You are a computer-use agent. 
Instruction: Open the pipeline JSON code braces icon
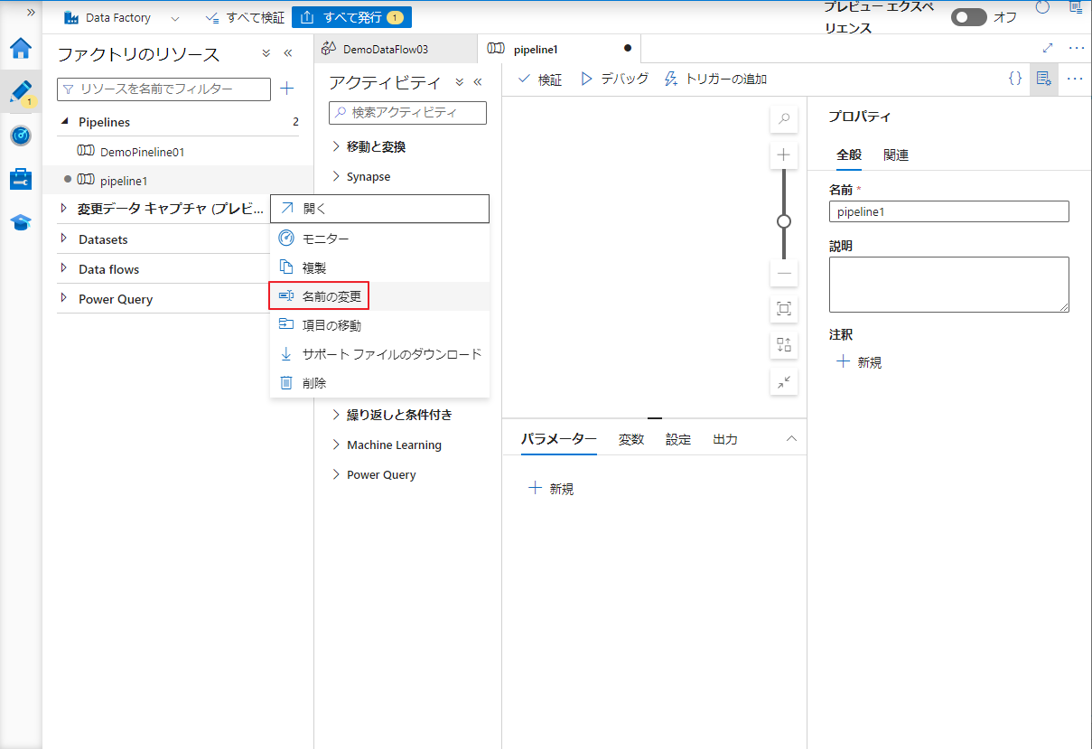(x=1015, y=78)
